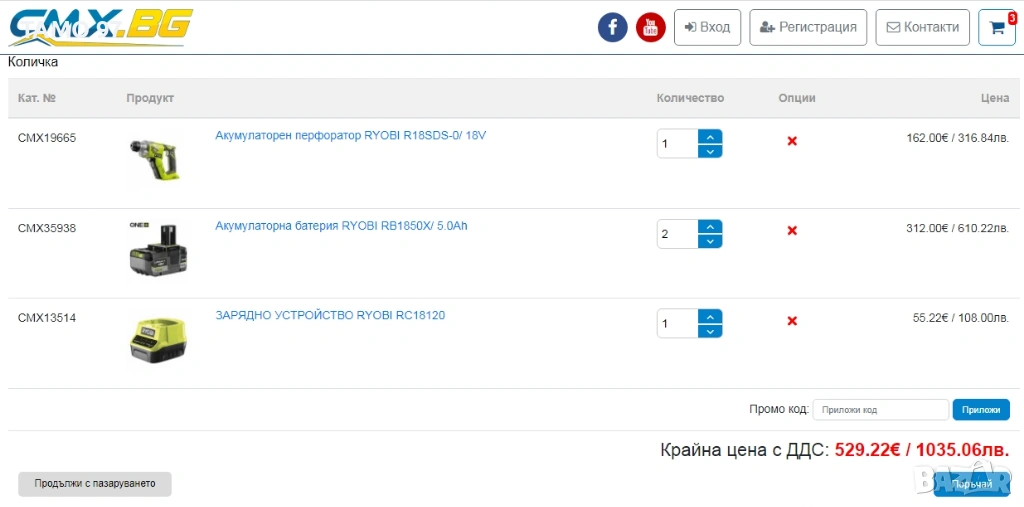Image resolution: width=1024 pixels, height=507 pixels.
Task: Decrease quantity of the RYOBI perforator
Action: 709,151
